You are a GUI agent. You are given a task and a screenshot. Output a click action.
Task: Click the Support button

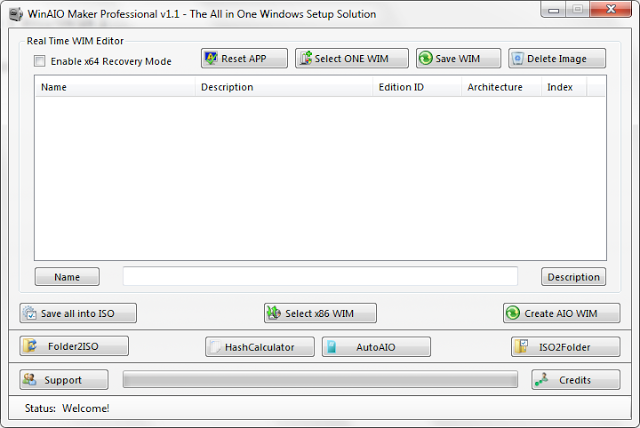64,380
